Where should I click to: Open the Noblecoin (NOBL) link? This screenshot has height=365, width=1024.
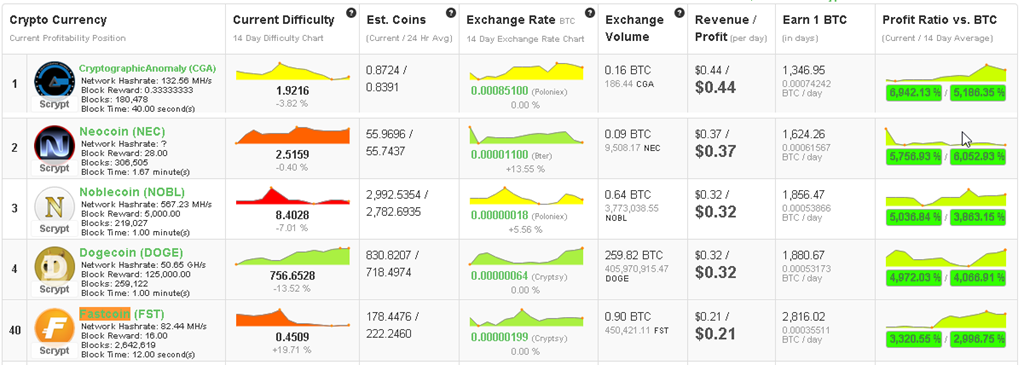point(132,192)
